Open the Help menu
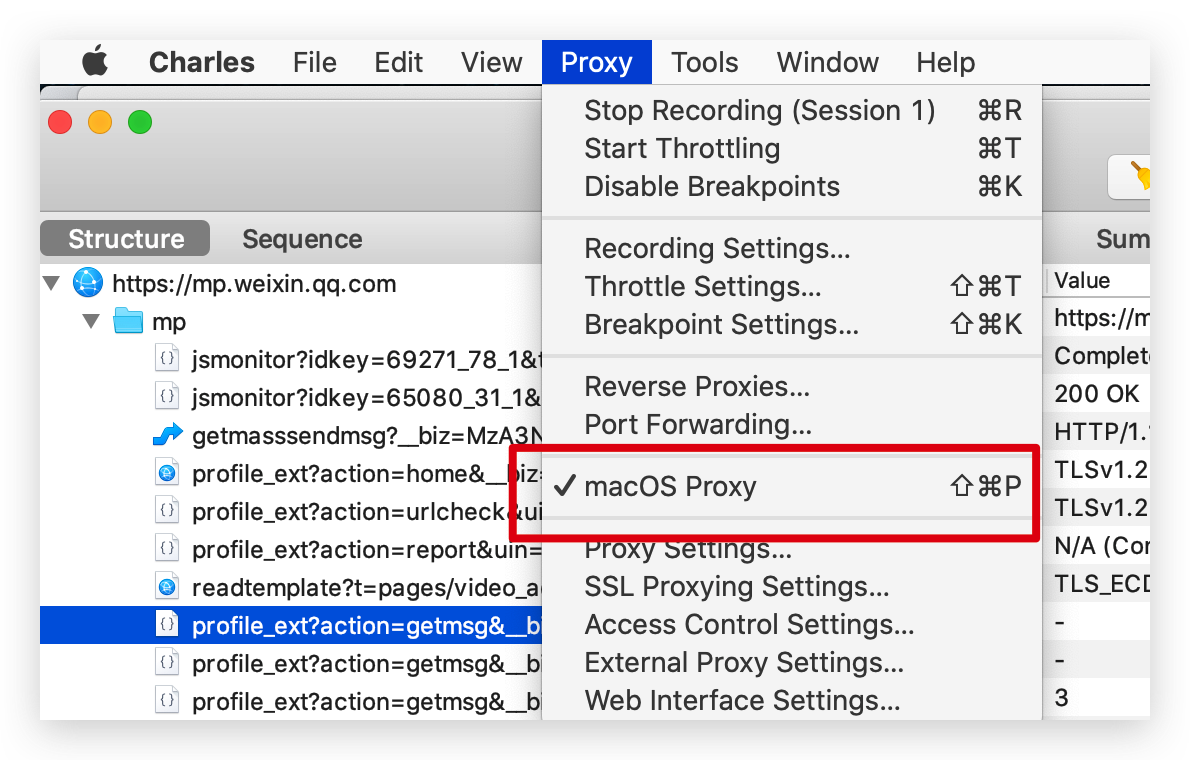1190x760 pixels. point(945,62)
